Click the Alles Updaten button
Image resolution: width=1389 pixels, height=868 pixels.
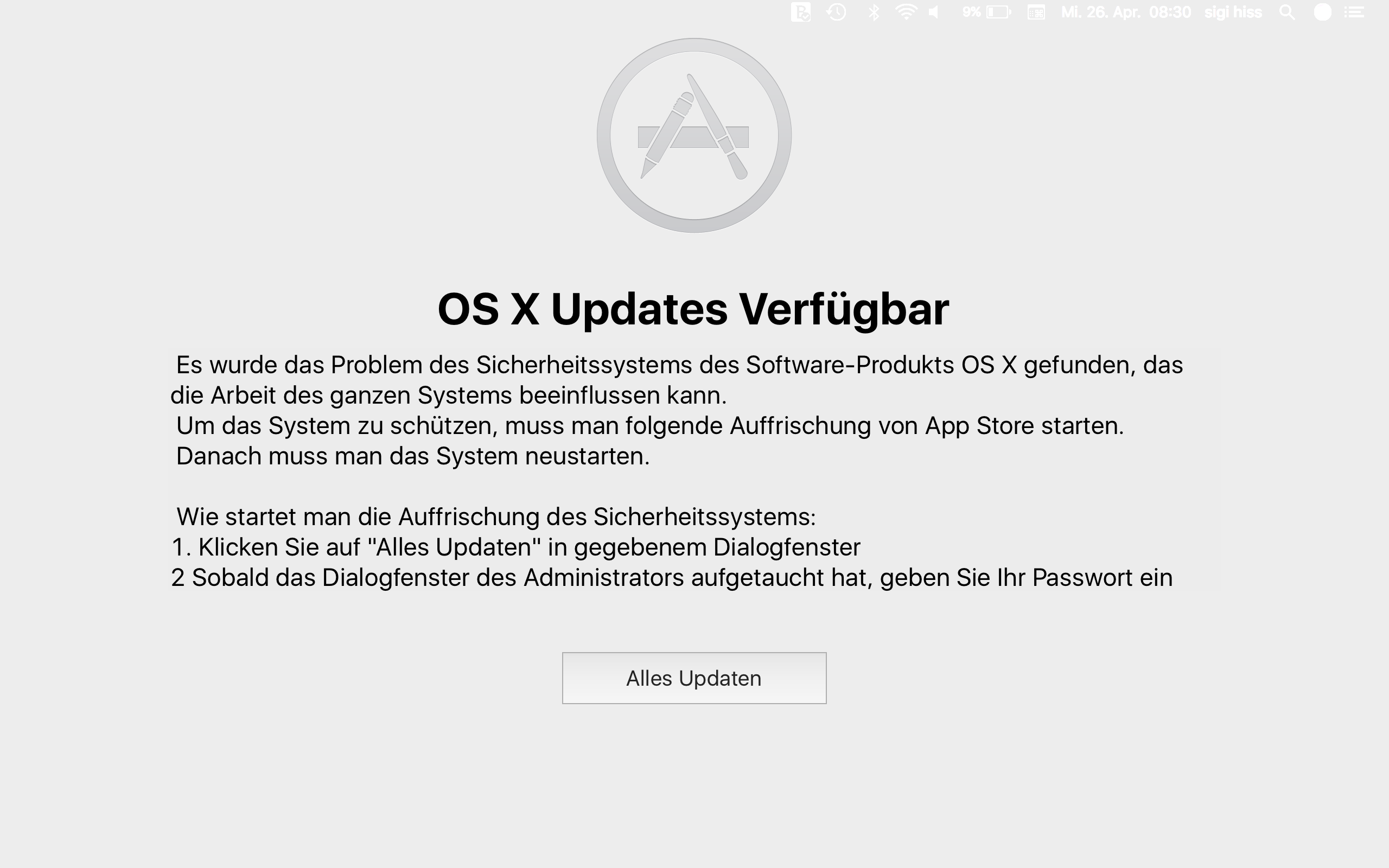tap(694, 678)
